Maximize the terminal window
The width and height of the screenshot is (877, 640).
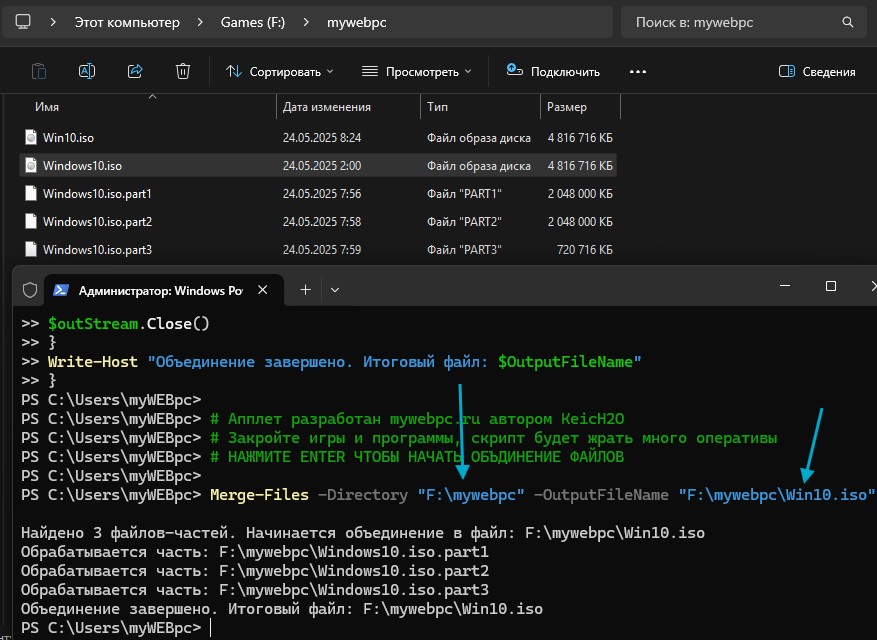pyautogui.click(x=831, y=286)
